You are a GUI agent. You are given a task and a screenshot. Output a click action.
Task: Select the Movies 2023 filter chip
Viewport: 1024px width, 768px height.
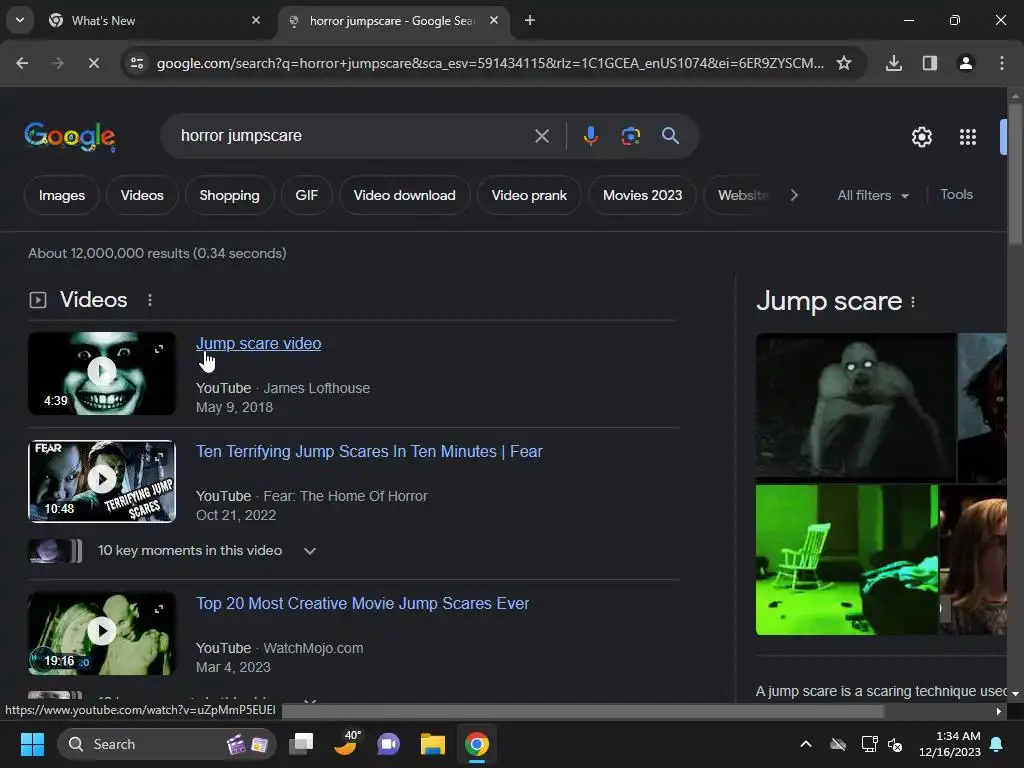[x=642, y=195]
